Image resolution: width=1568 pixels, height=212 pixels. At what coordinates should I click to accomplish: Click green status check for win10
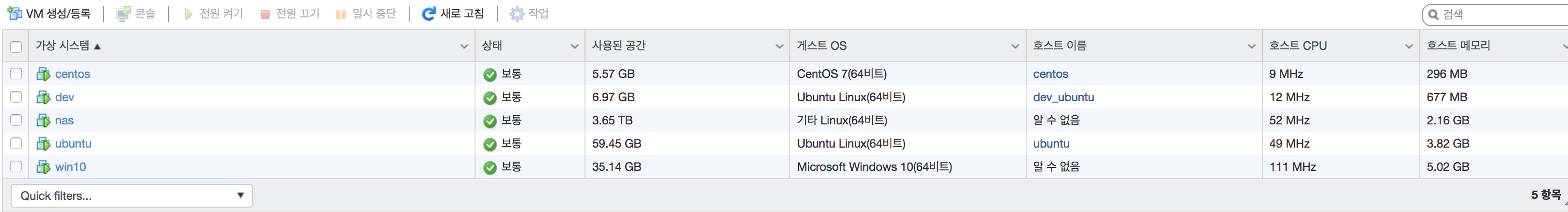[490, 167]
